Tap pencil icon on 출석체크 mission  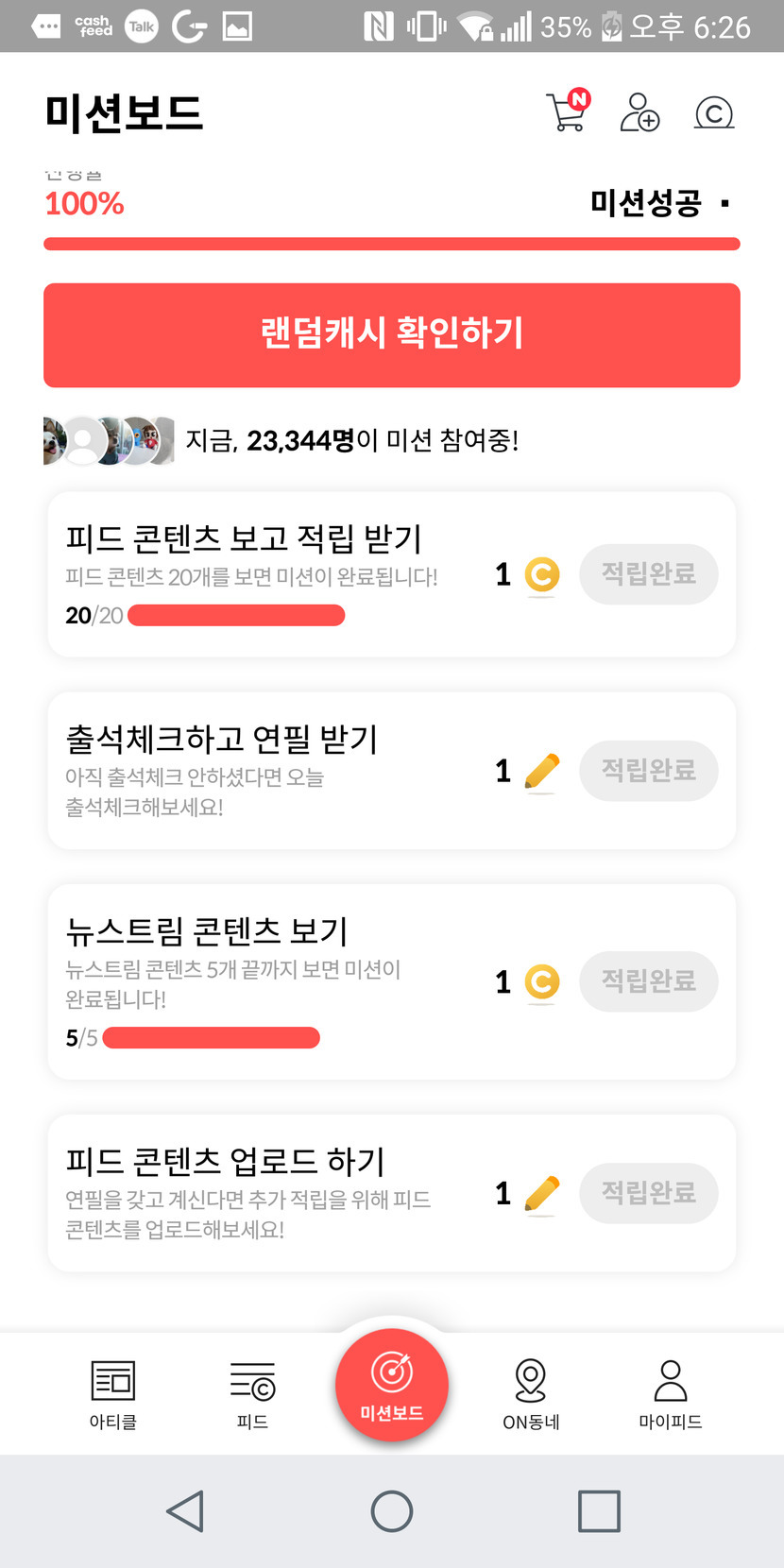[x=541, y=772]
